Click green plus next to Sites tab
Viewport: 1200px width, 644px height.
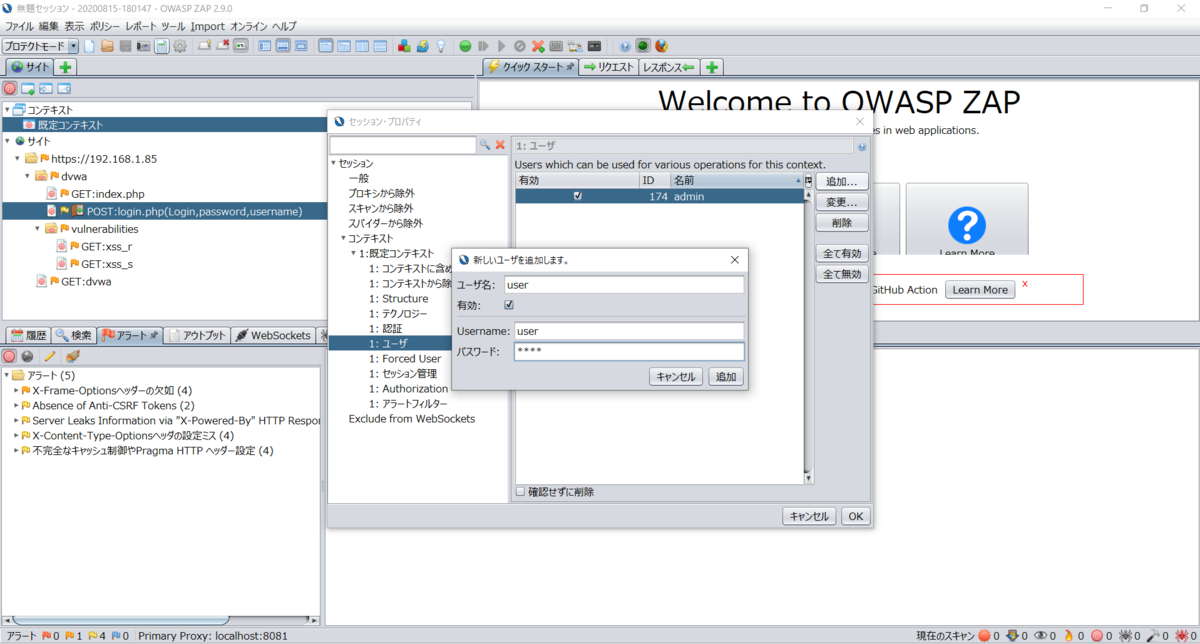[65, 67]
